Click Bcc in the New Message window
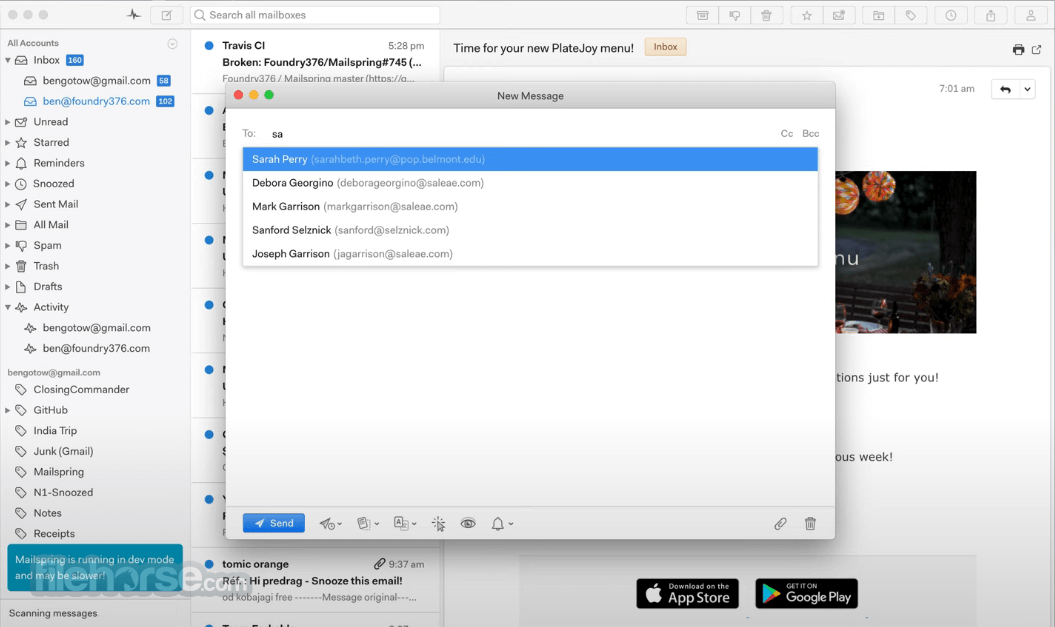The image size is (1055, 627). tap(811, 133)
